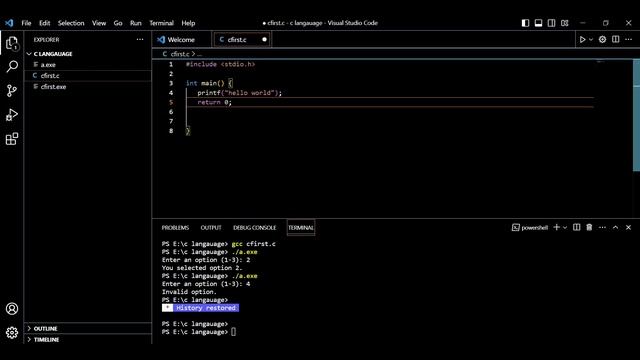Create a new terminal with plus icon
Screen dimensions: 640x360
pyautogui.click(x=556, y=227)
